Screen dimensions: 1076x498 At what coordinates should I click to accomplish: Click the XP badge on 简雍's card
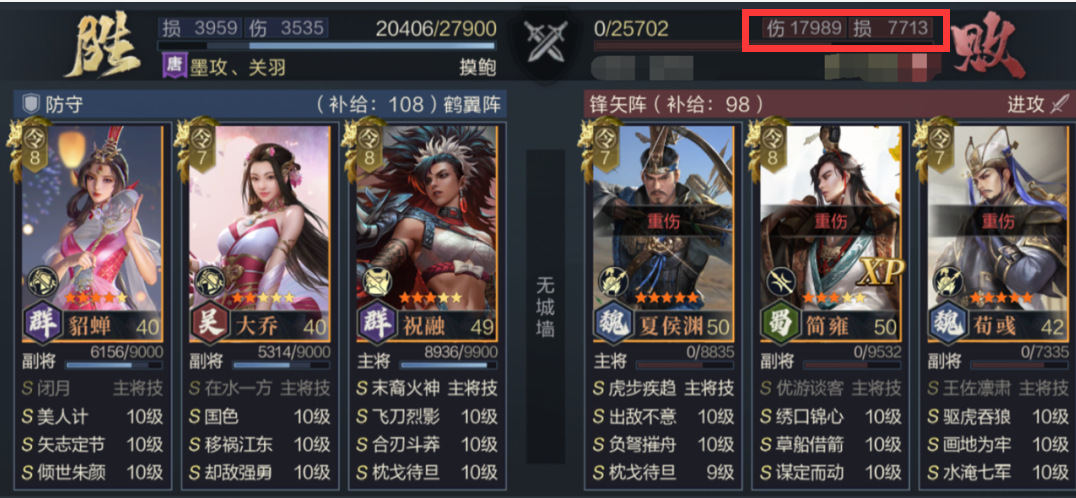[880, 274]
